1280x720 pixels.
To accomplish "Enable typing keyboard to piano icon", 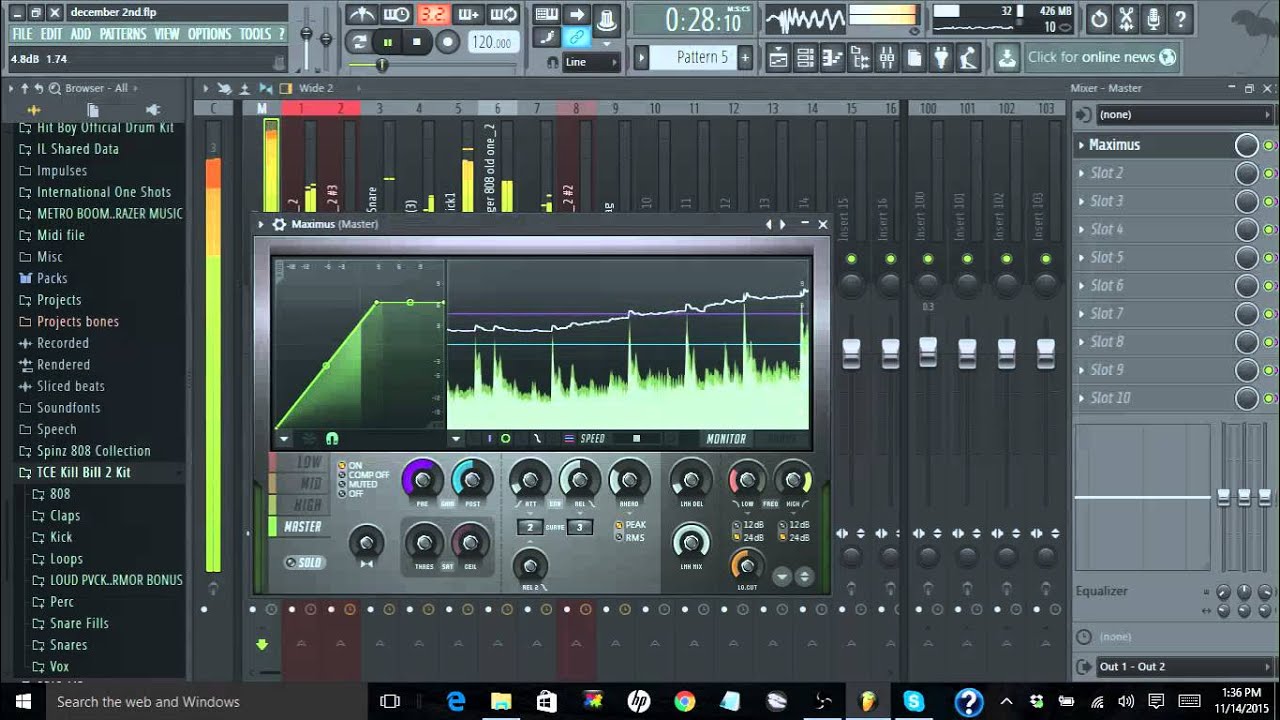I will point(546,15).
